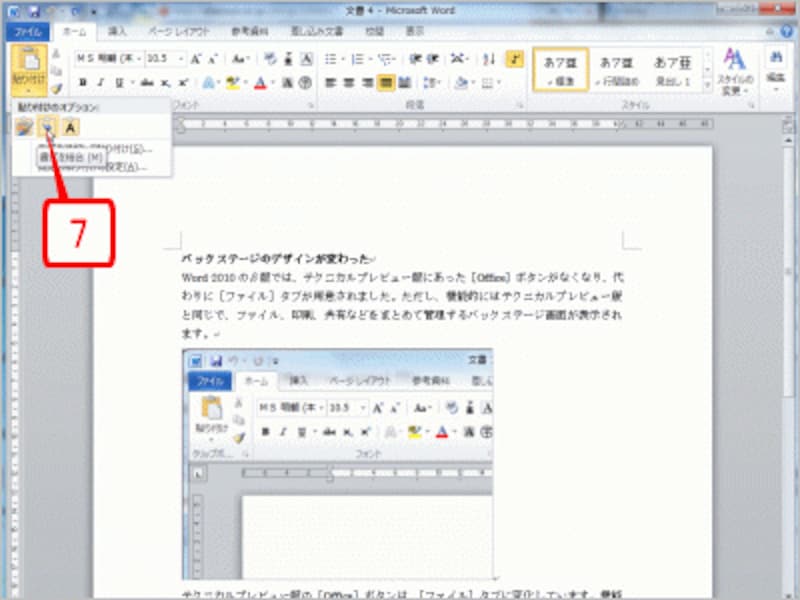Screen dimensions: 800x600
Task: Open the font color dropdown arrow
Action: 271,79
